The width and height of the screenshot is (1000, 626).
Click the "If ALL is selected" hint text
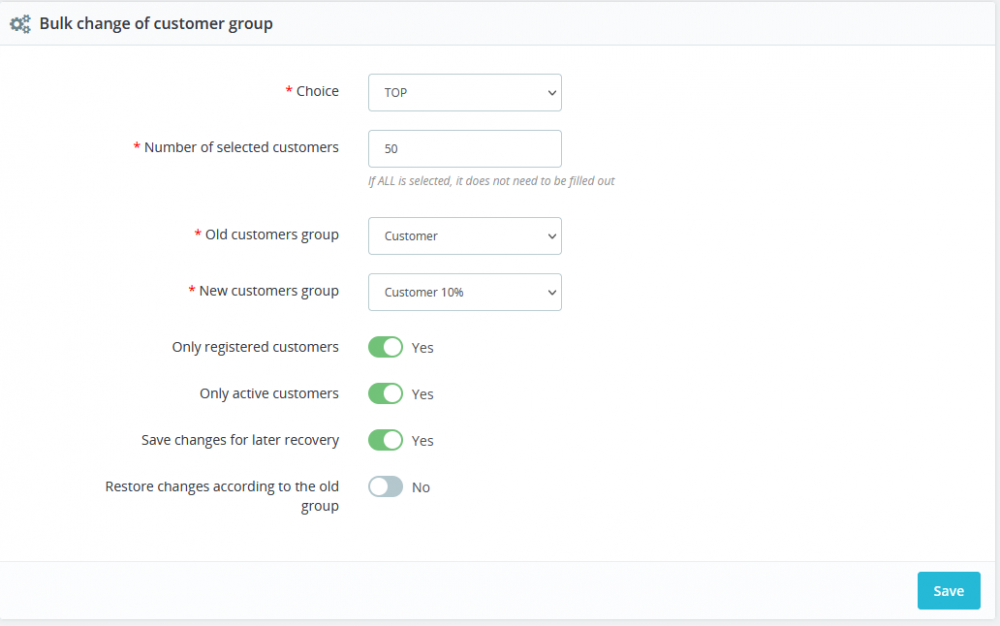(491, 181)
